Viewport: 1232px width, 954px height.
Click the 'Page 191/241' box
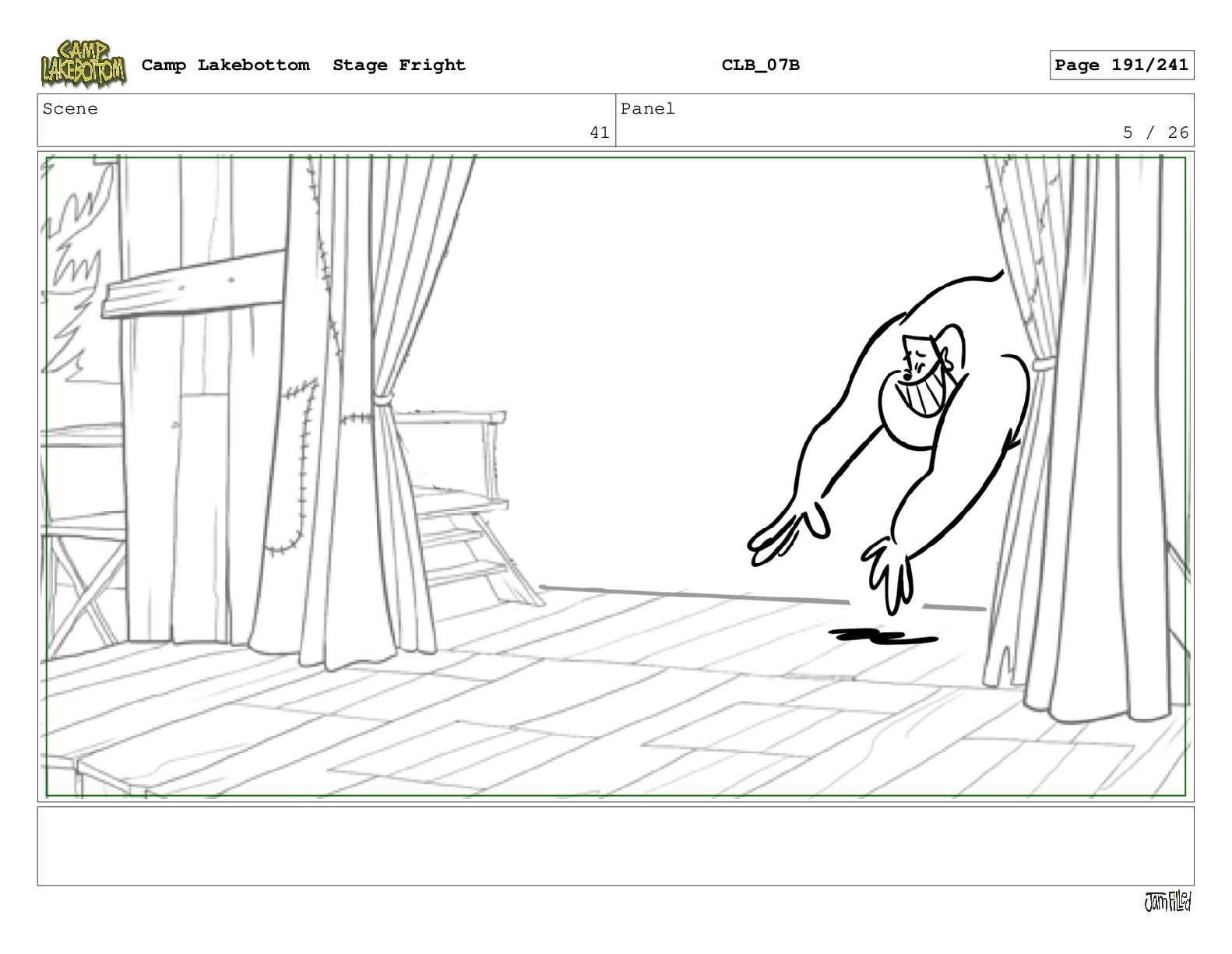(x=1121, y=65)
